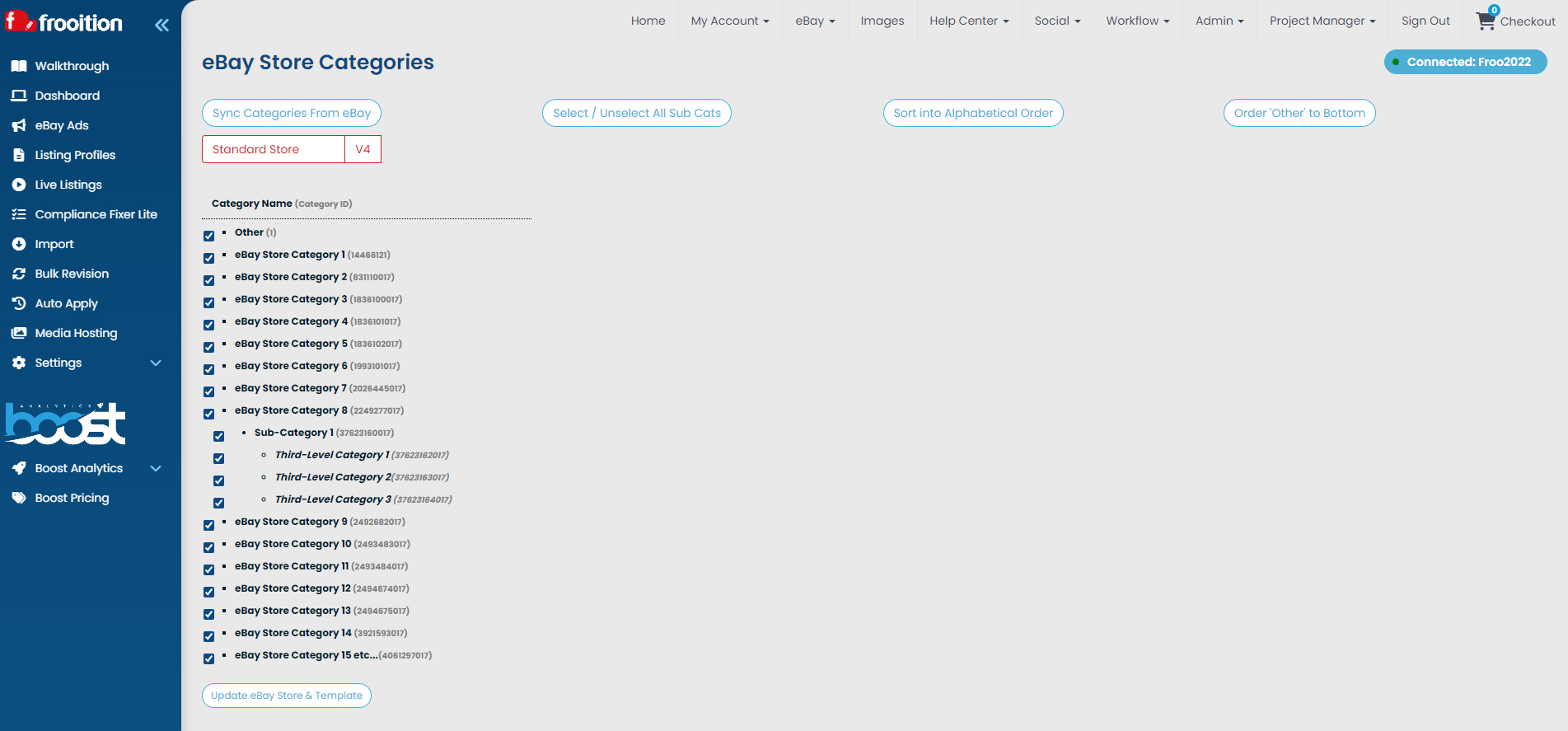Click Sign Out in top navigation
This screenshot has height=731, width=1568.
[1425, 21]
